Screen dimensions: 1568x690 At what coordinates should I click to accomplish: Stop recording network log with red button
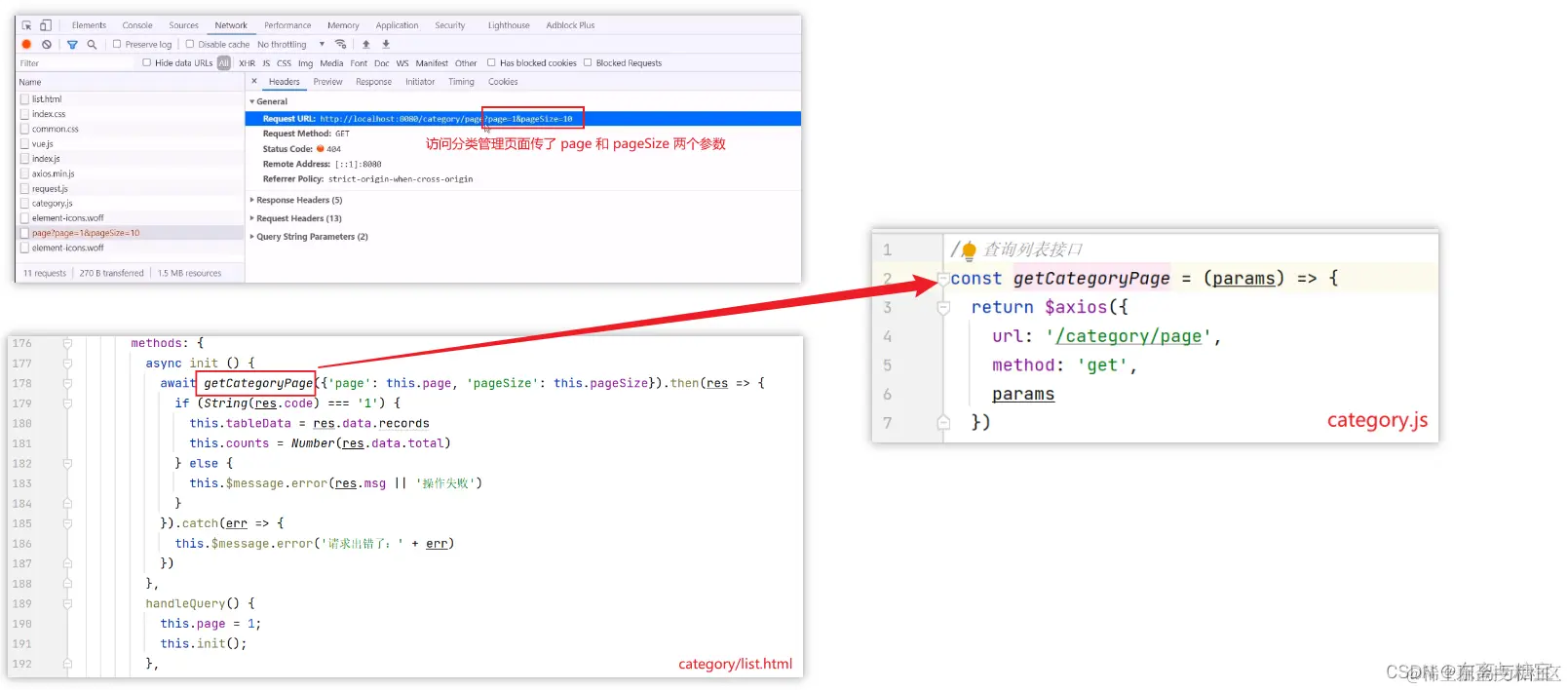(26, 44)
